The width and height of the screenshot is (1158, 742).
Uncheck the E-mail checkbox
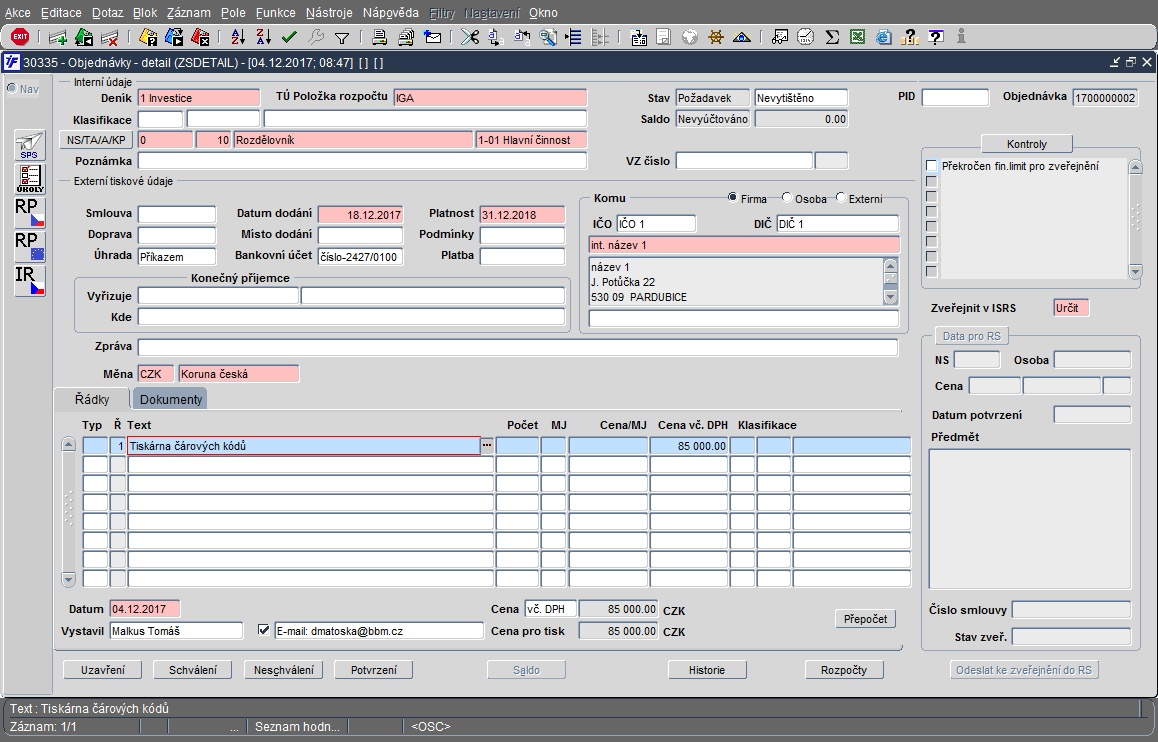tap(264, 630)
